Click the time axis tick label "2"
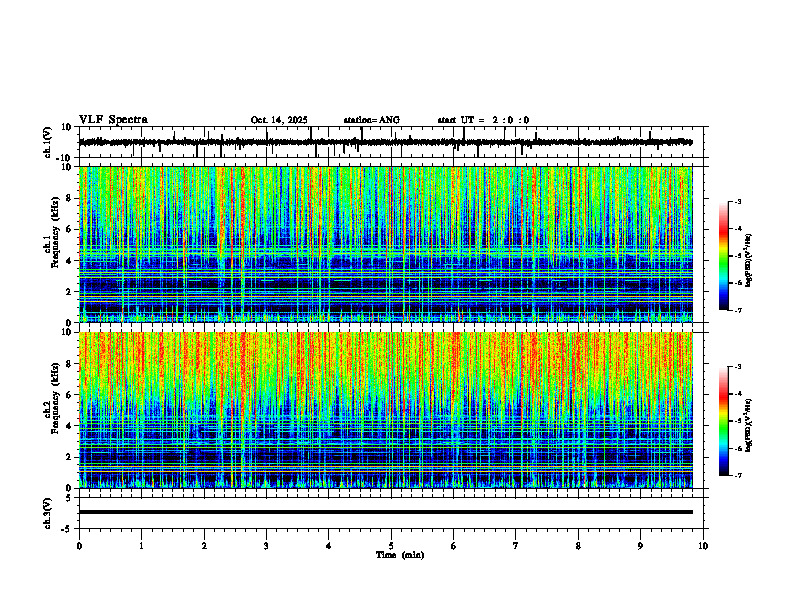The height and width of the screenshot is (612, 792). pyautogui.click(x=204, y=546)
